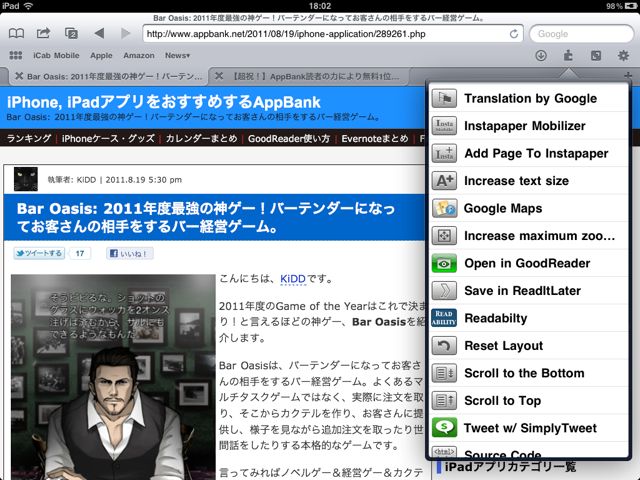The image size is (640, 480).
Task: Tap the share/export icon
Action: 43,33
